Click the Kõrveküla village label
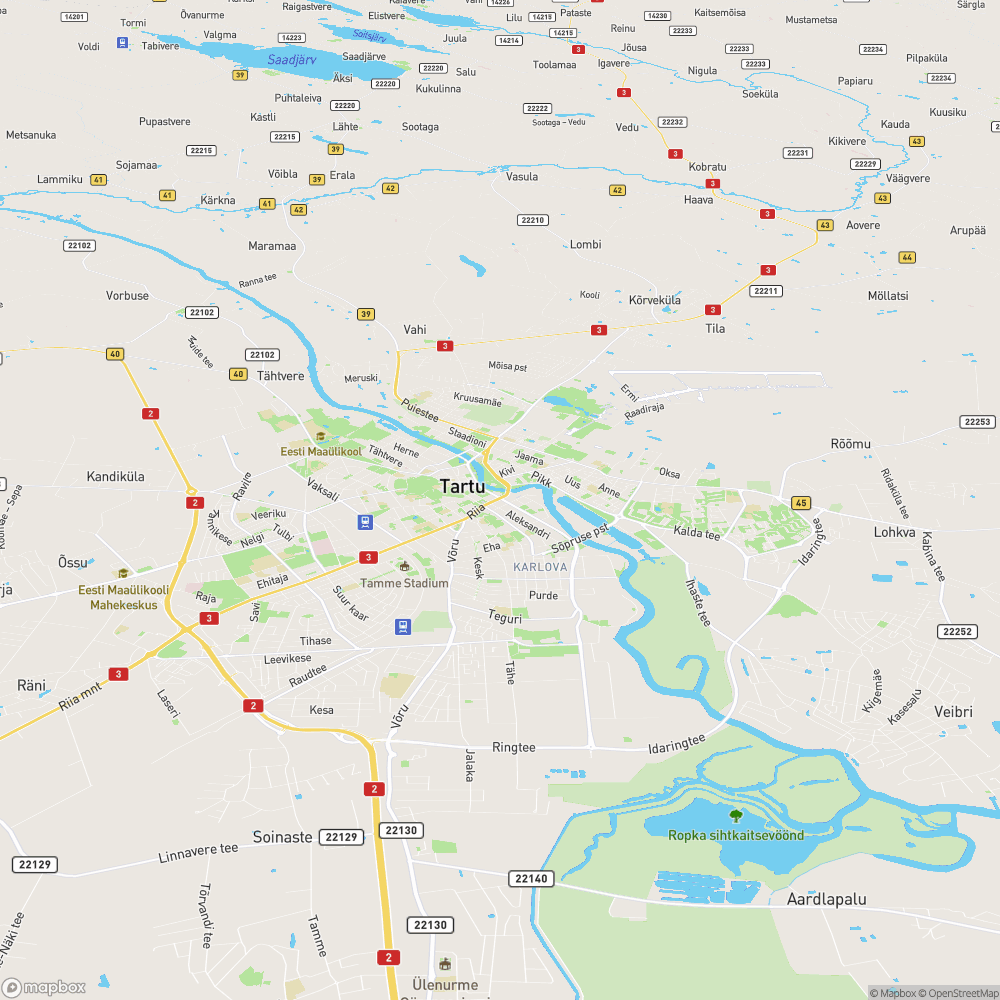 click(654, 300)
